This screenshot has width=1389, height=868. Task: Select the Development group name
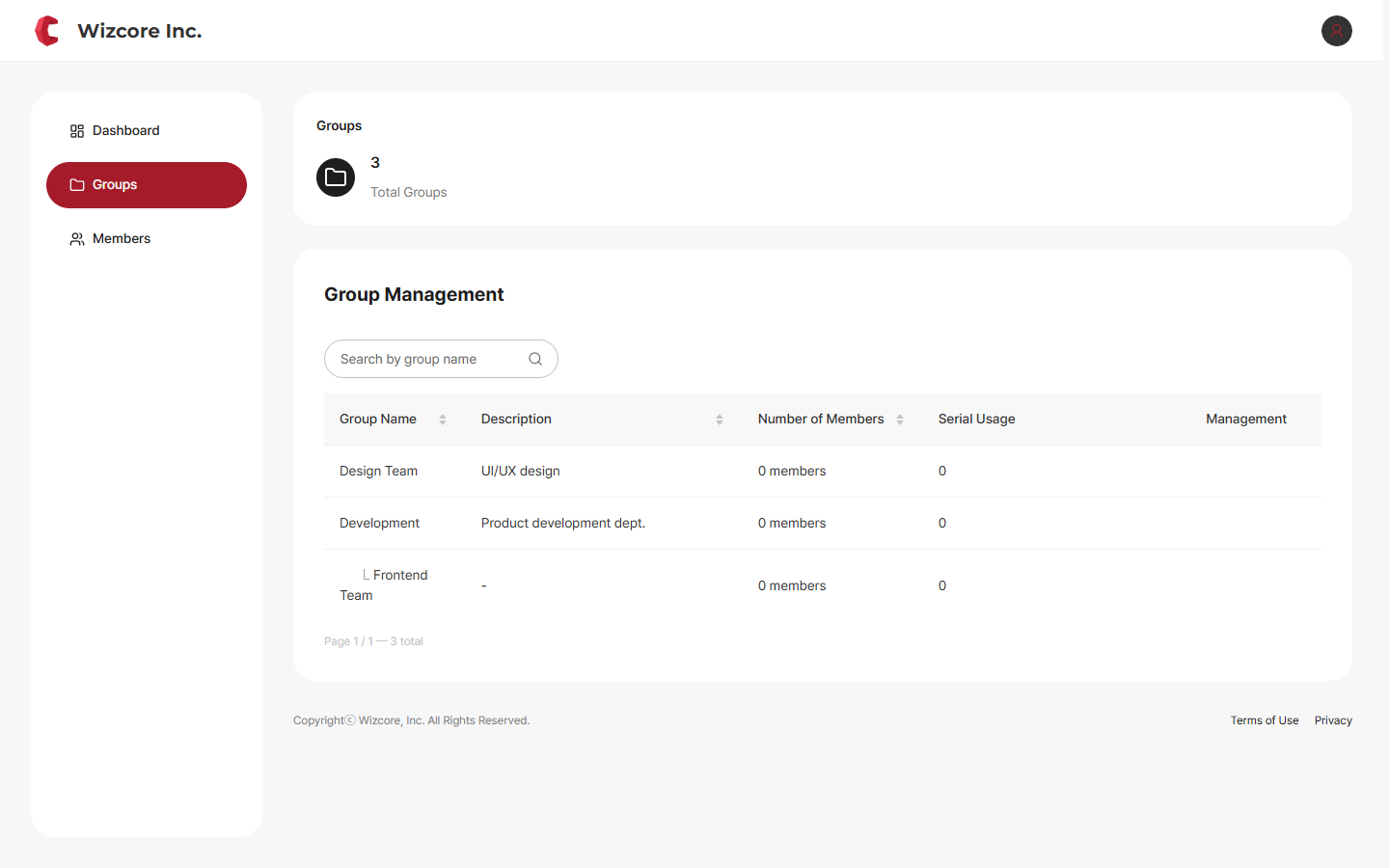[x=379, y=523]
